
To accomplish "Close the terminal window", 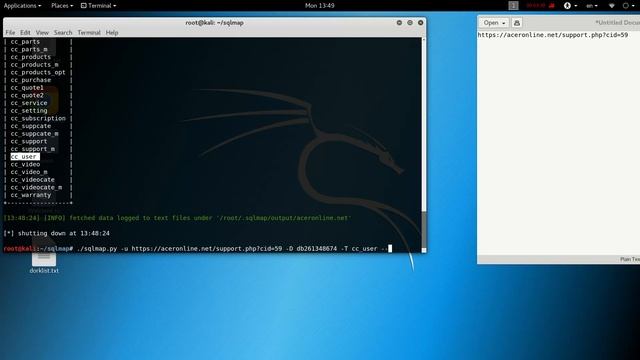I will 420,23.
